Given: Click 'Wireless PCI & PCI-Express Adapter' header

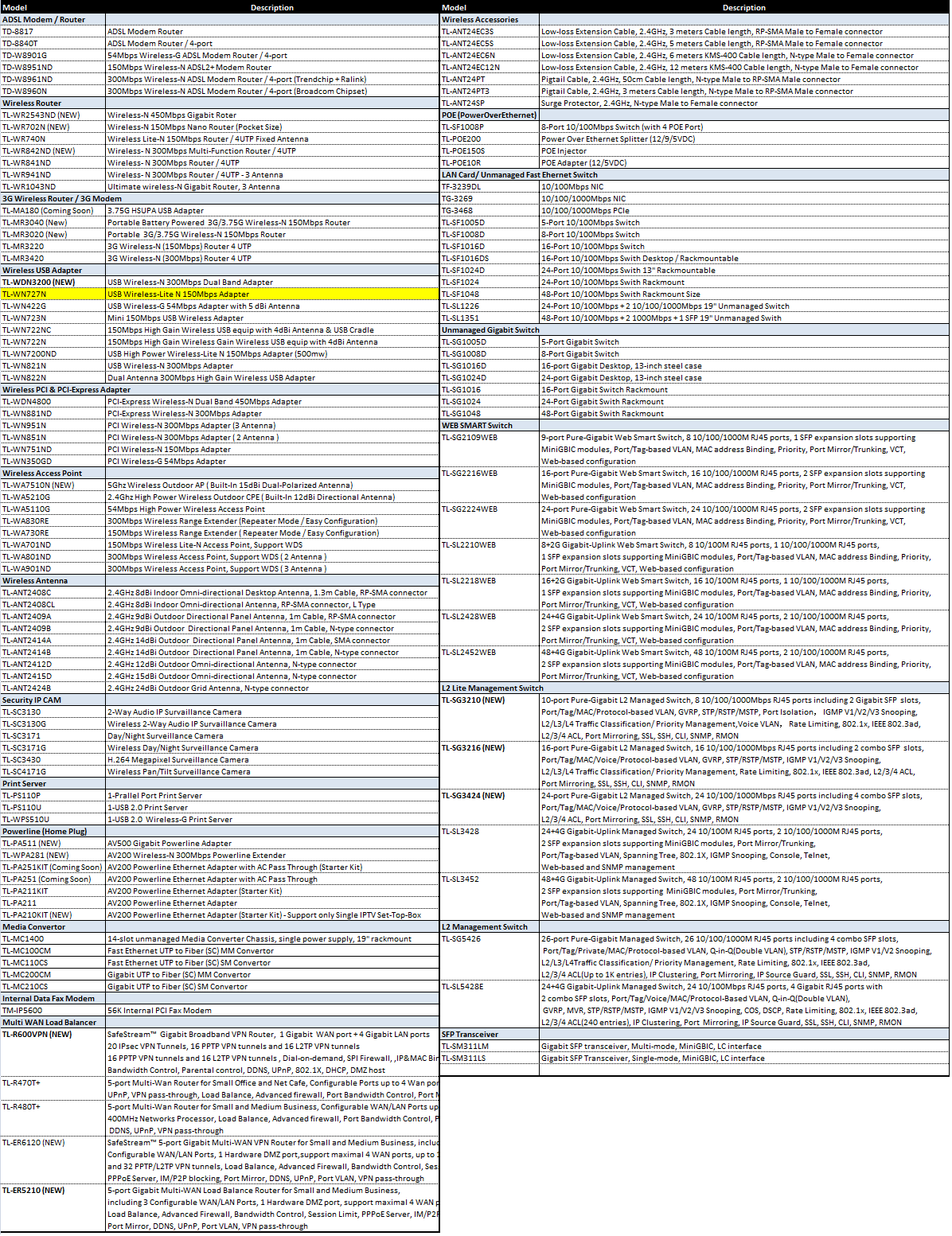Looking at the screenshot, I should (66, 390).
